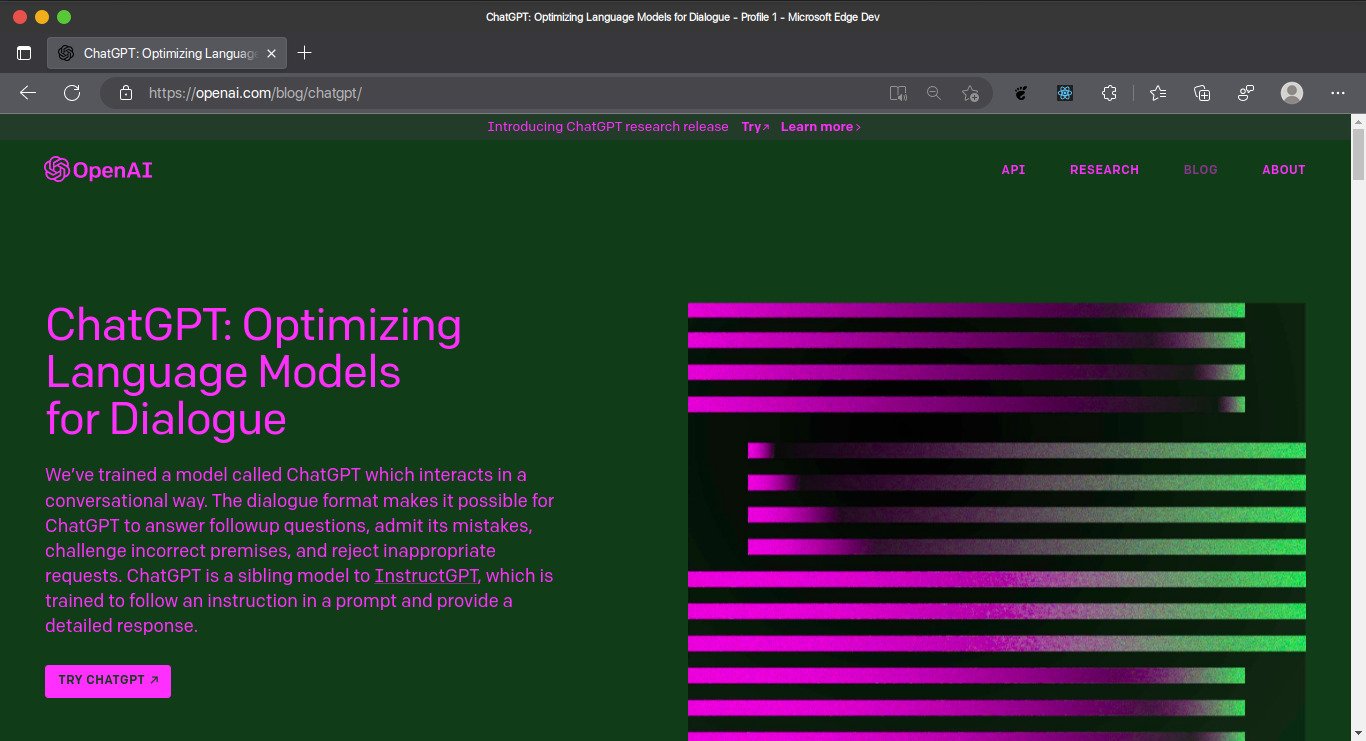Follow the InstructGPT hyperlink
This screenshot has height=741, width=1366.
(x=427, y=576)
